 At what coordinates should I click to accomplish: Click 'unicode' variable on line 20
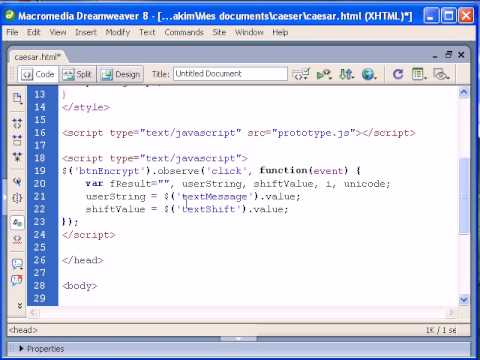pyautogui.click(x=365, y=184)
